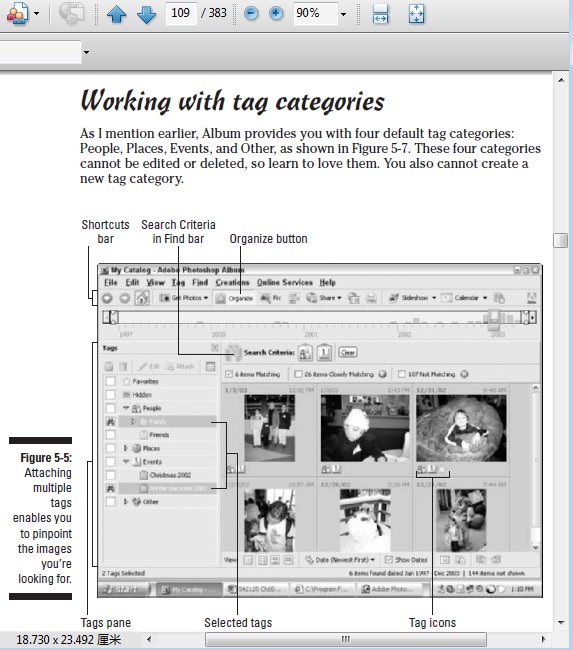
Task: Go to previous page with the up arrow
Action: coord(117,14)
